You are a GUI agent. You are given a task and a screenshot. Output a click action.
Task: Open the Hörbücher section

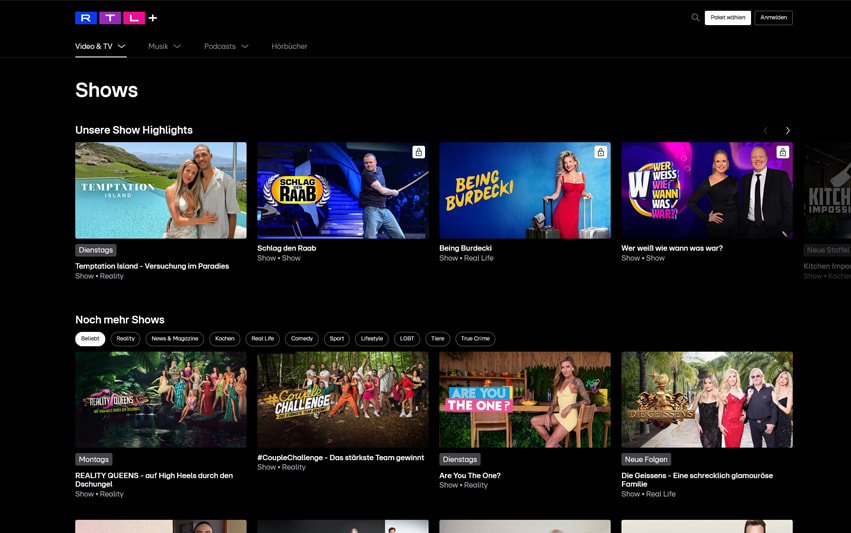coord(289,46)
